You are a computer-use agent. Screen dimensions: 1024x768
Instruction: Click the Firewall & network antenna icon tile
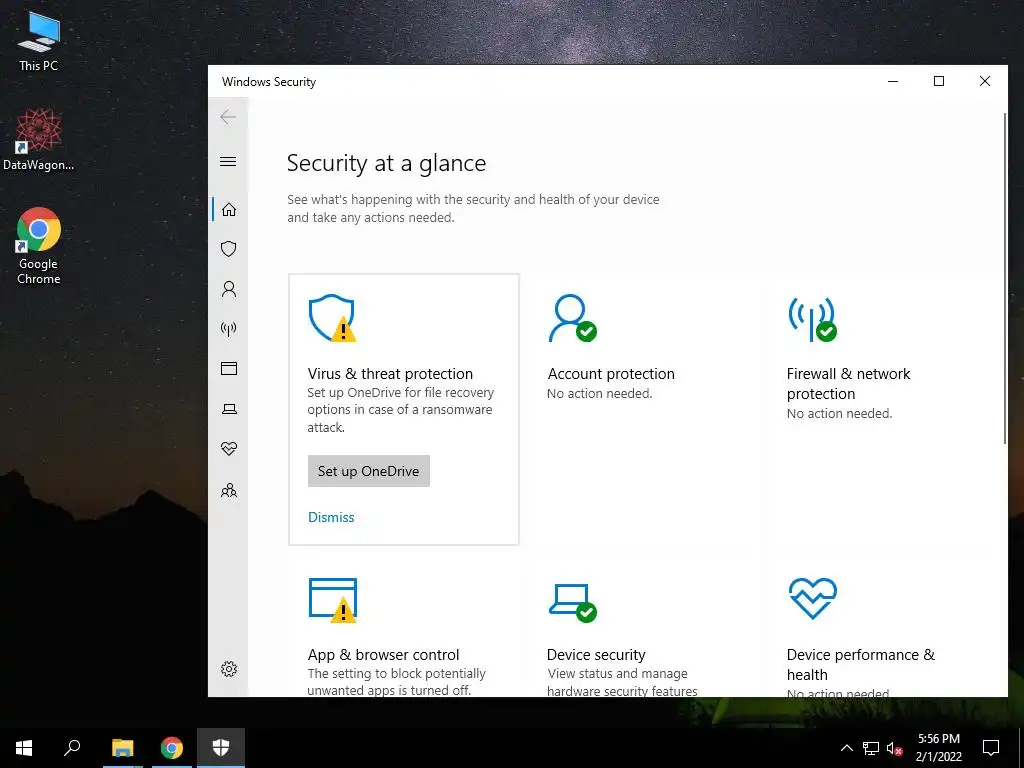click(812, 319)
